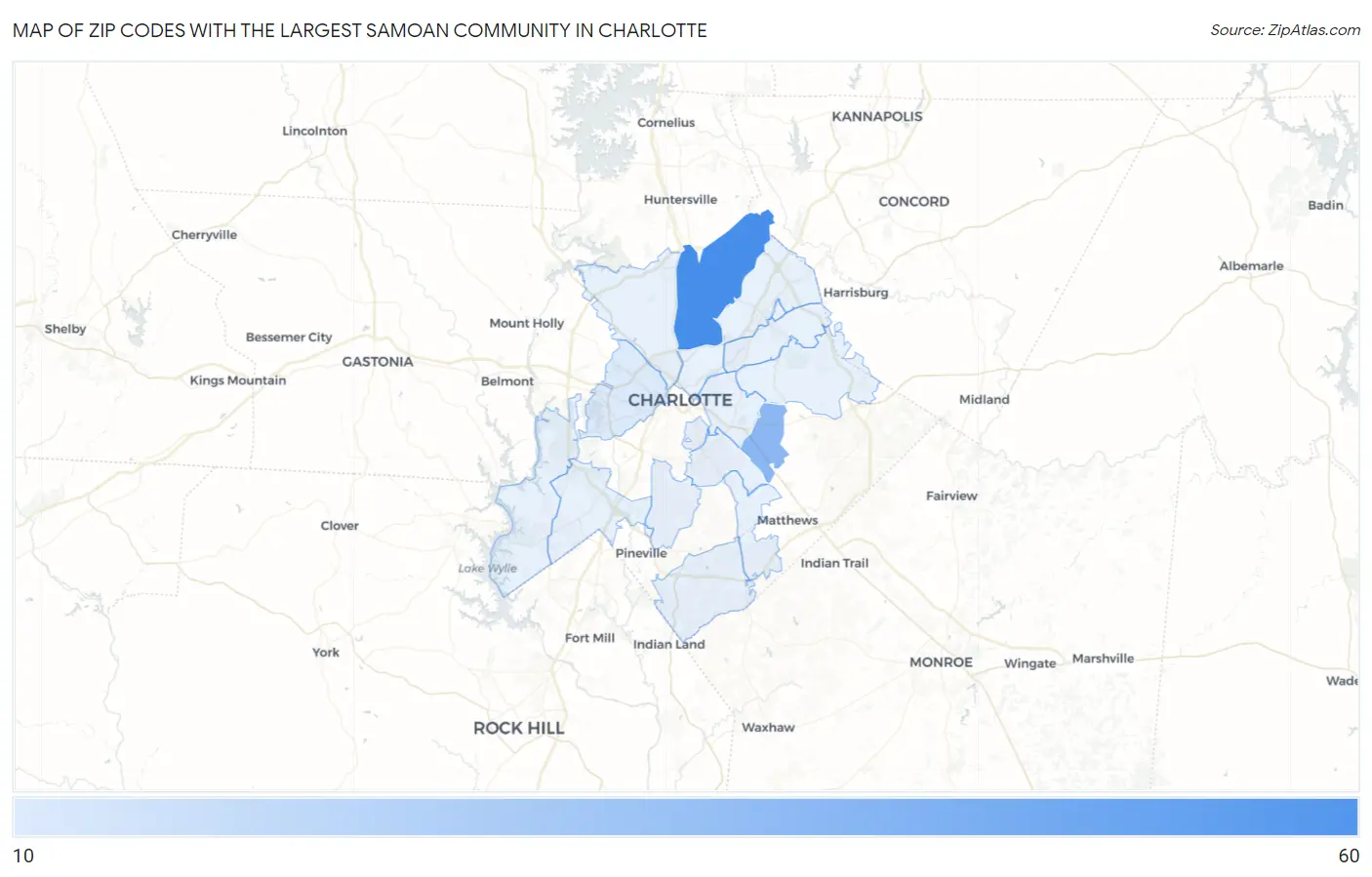This screenshot has width=1372, height=877.
Task: Click the ROCK HILL label
Action: pyautogui.click(x=519, y=728)
